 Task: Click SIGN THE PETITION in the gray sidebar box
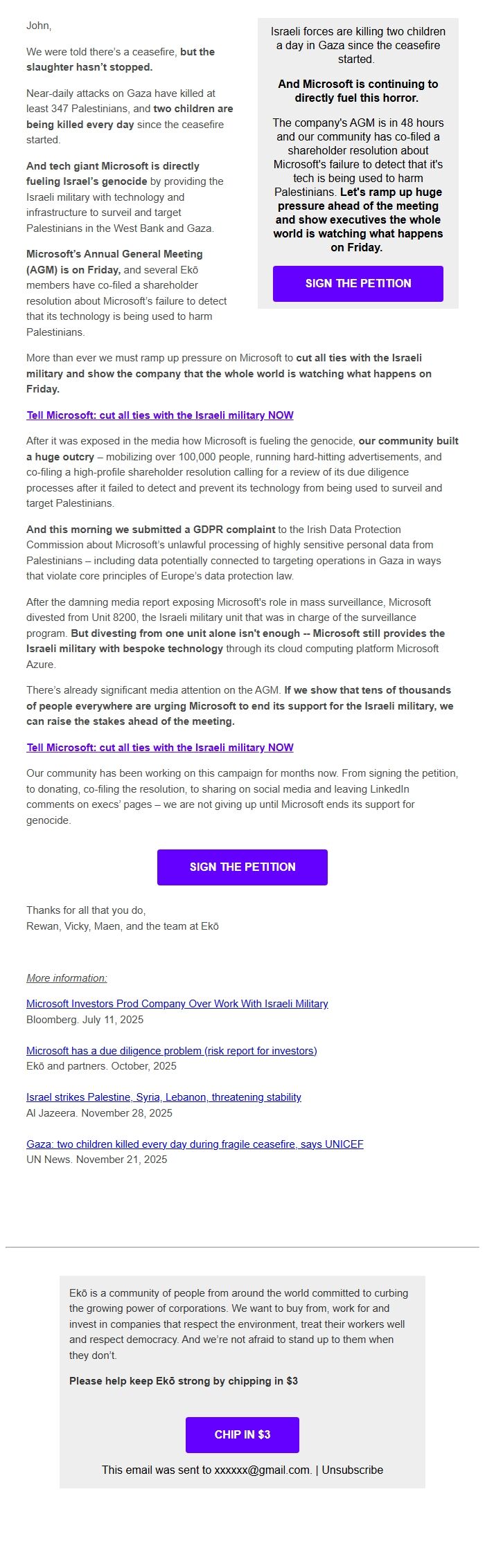click(x=358, y=283)
